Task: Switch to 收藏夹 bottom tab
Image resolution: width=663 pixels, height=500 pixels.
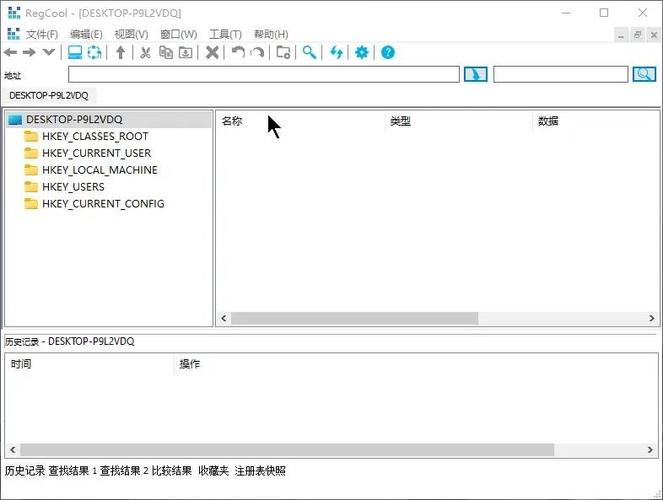Action: pyautogui.click(x=214, y=471)
